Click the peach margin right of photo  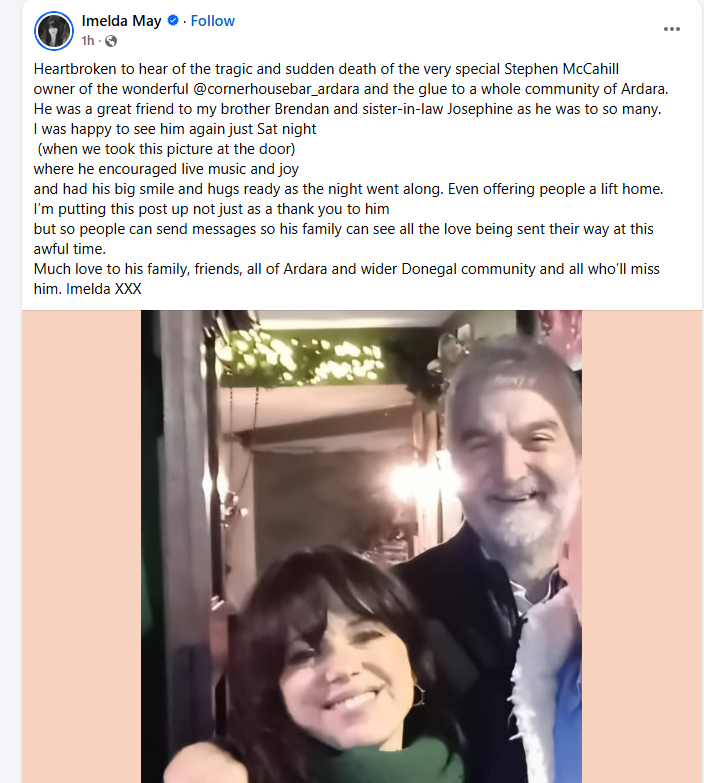(642, 546)
